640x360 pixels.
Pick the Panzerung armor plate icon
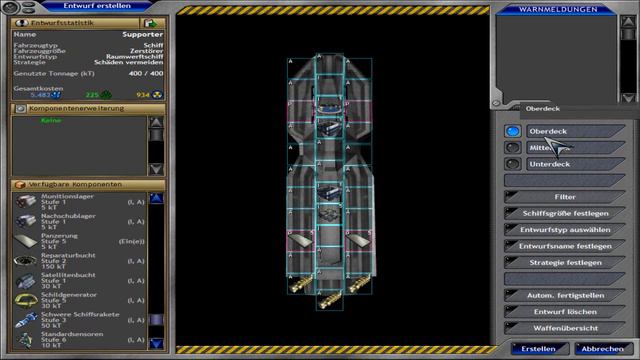(26, 241)
